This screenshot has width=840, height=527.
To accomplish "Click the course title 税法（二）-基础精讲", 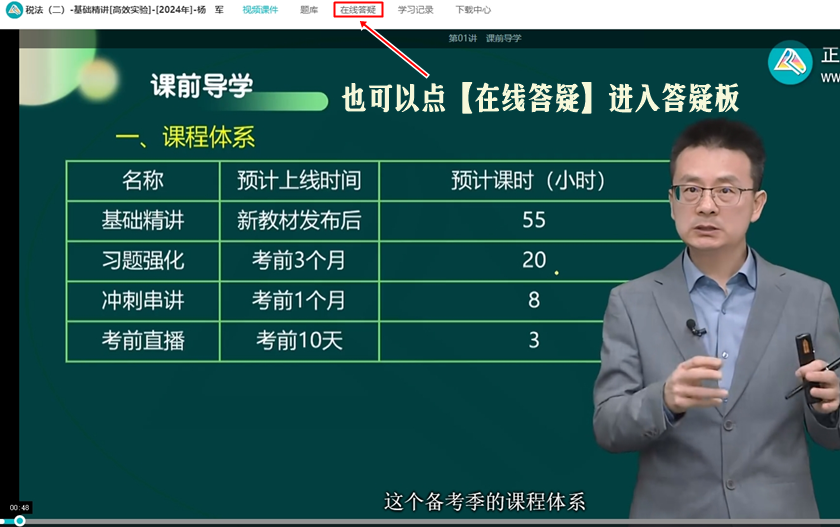I will 125,10.
